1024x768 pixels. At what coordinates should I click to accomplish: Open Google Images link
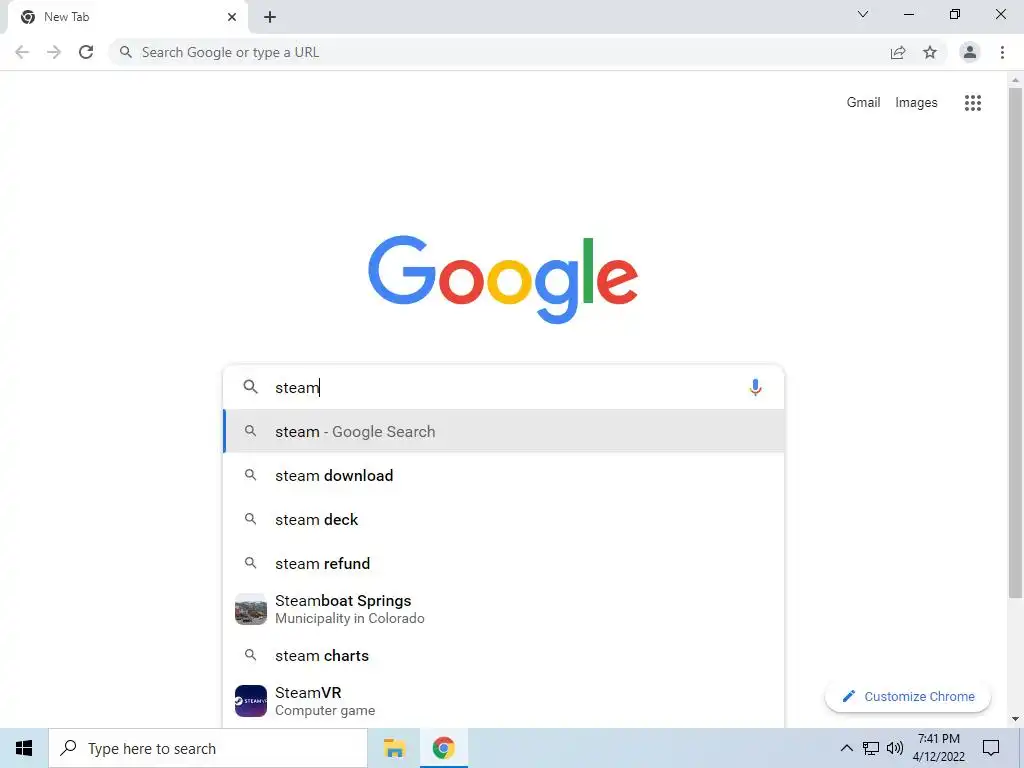click(916, 103)
